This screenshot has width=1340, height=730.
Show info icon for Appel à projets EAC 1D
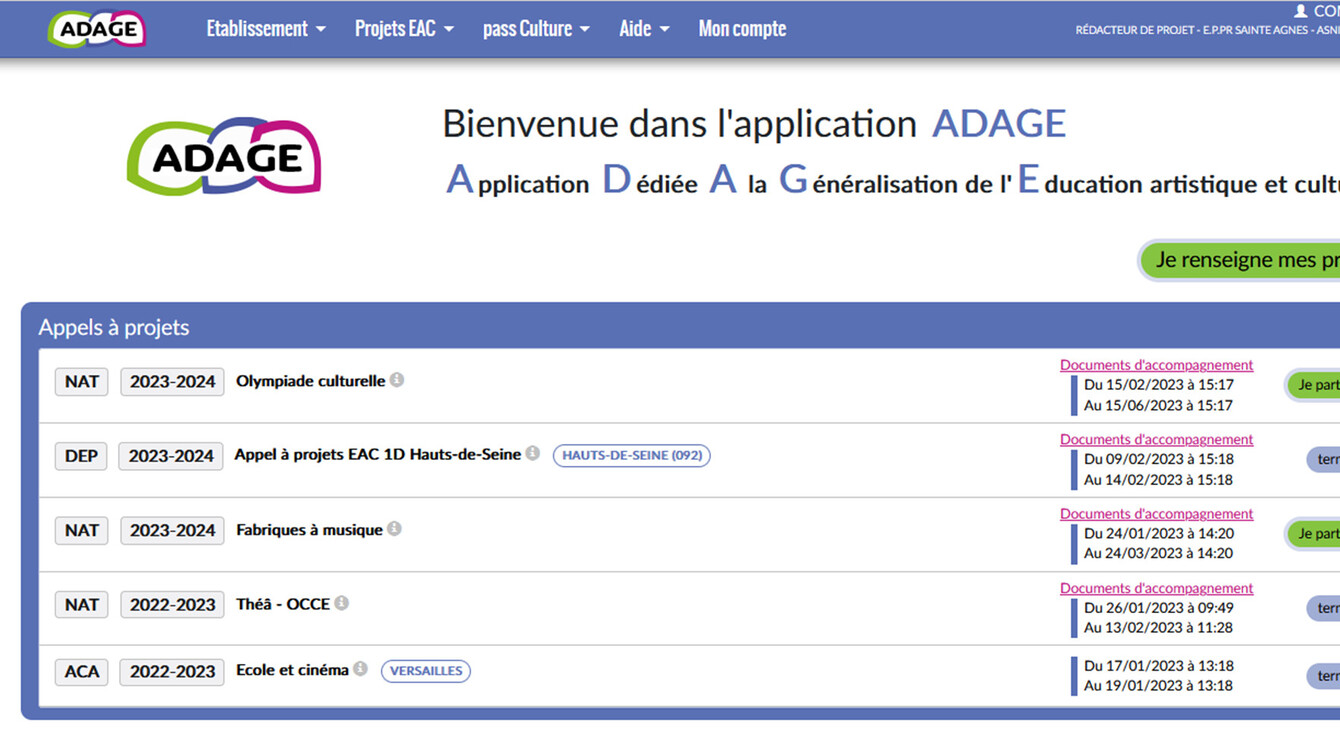pyautogui.click(x=533, y=454)
